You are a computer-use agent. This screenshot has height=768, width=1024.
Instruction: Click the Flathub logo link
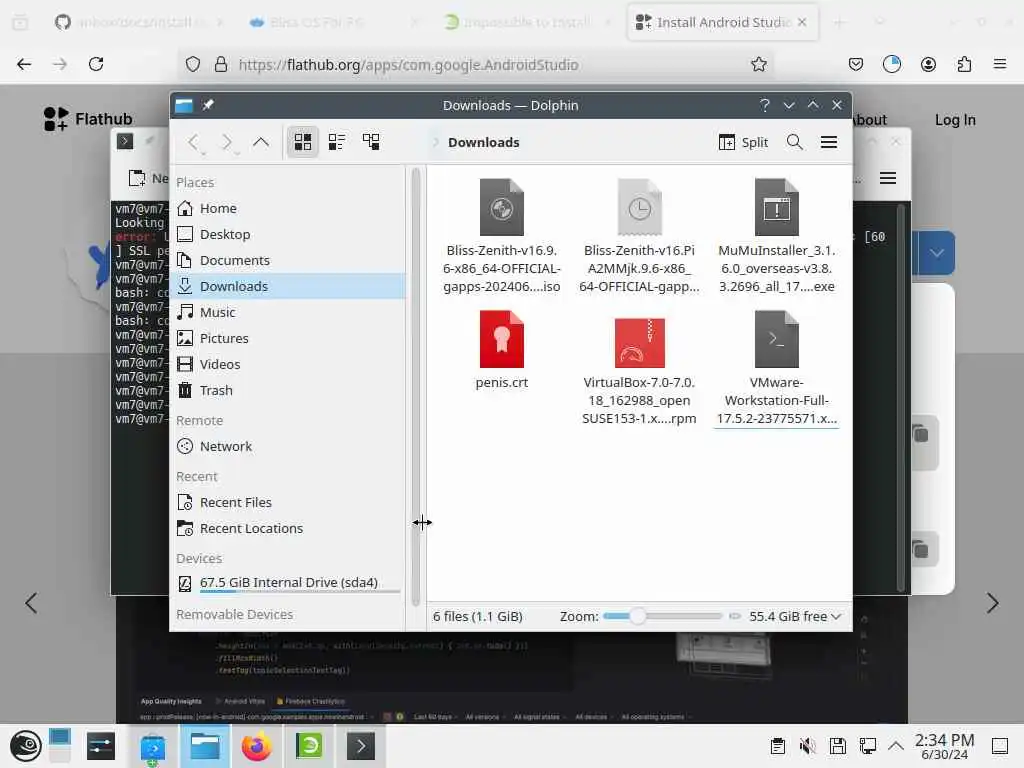click(x=88, y=119)
